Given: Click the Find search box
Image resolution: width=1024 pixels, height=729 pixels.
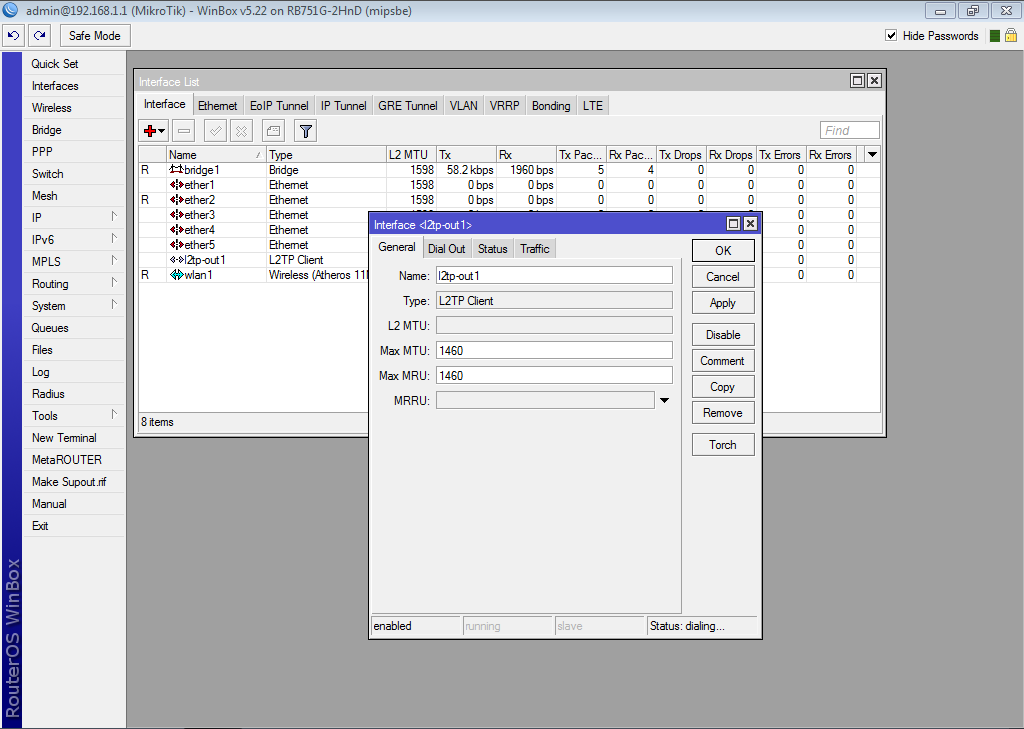Looking at the screenshot, I should (x=850, y=131).
